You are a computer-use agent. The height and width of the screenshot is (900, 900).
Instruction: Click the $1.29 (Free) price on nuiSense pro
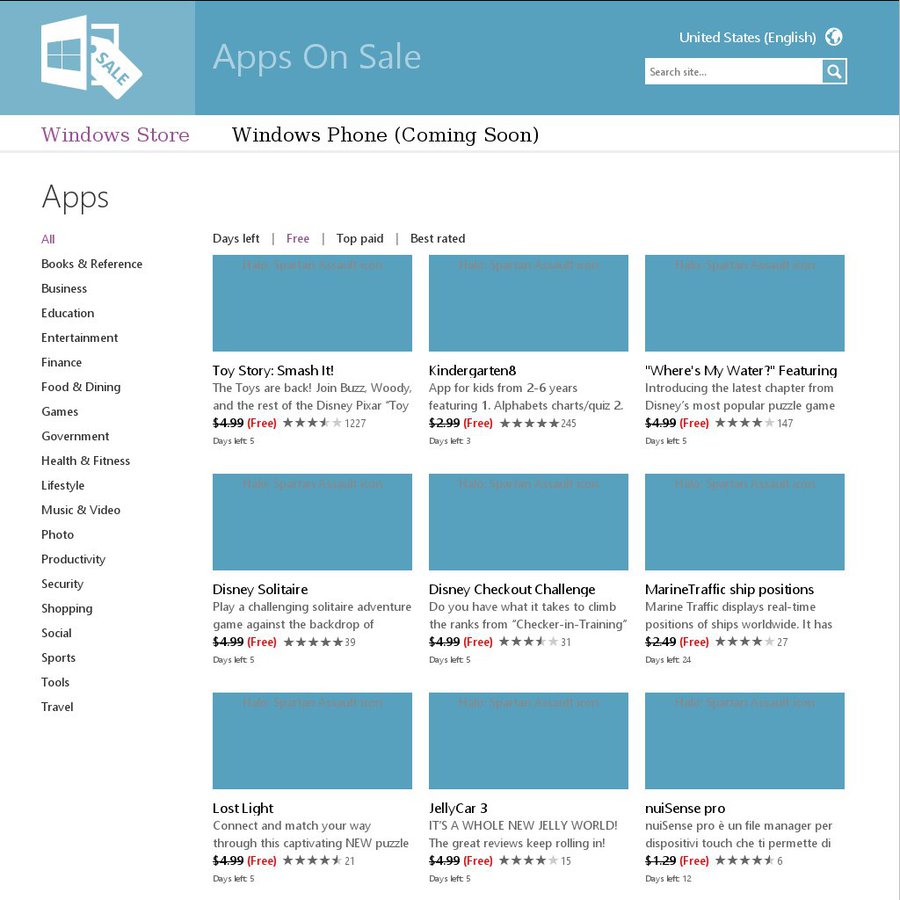[677, 860]
